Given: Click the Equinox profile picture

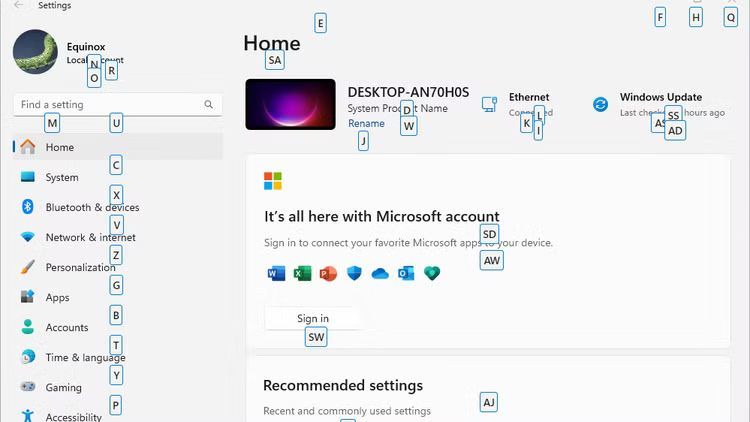Looking at the screenshot, I should point(35,52).
